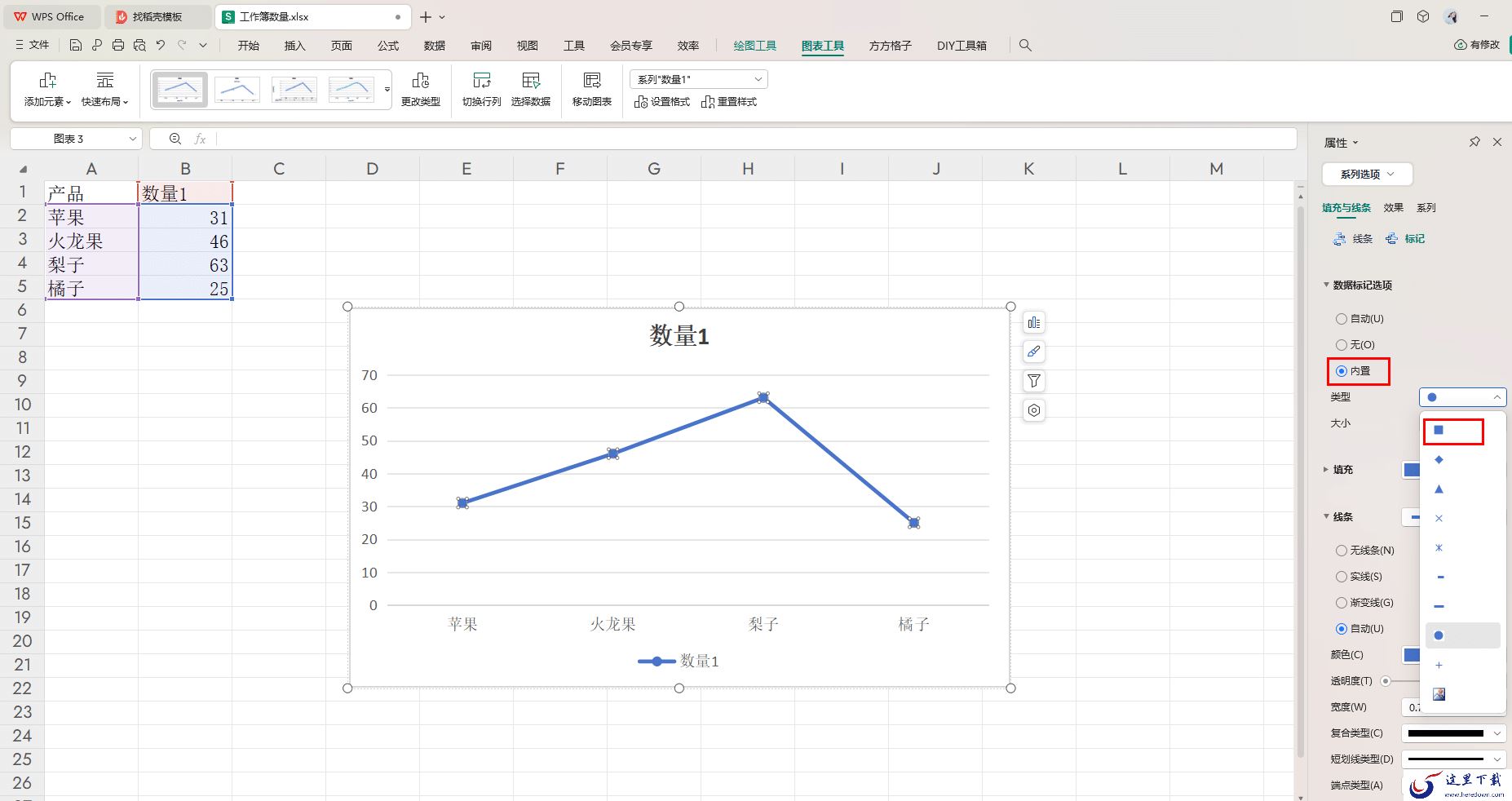The width and height of the screenshot is (1512, 801).
Task: Open the 系列"数量1" element dropdown
Action: (699, 79)
